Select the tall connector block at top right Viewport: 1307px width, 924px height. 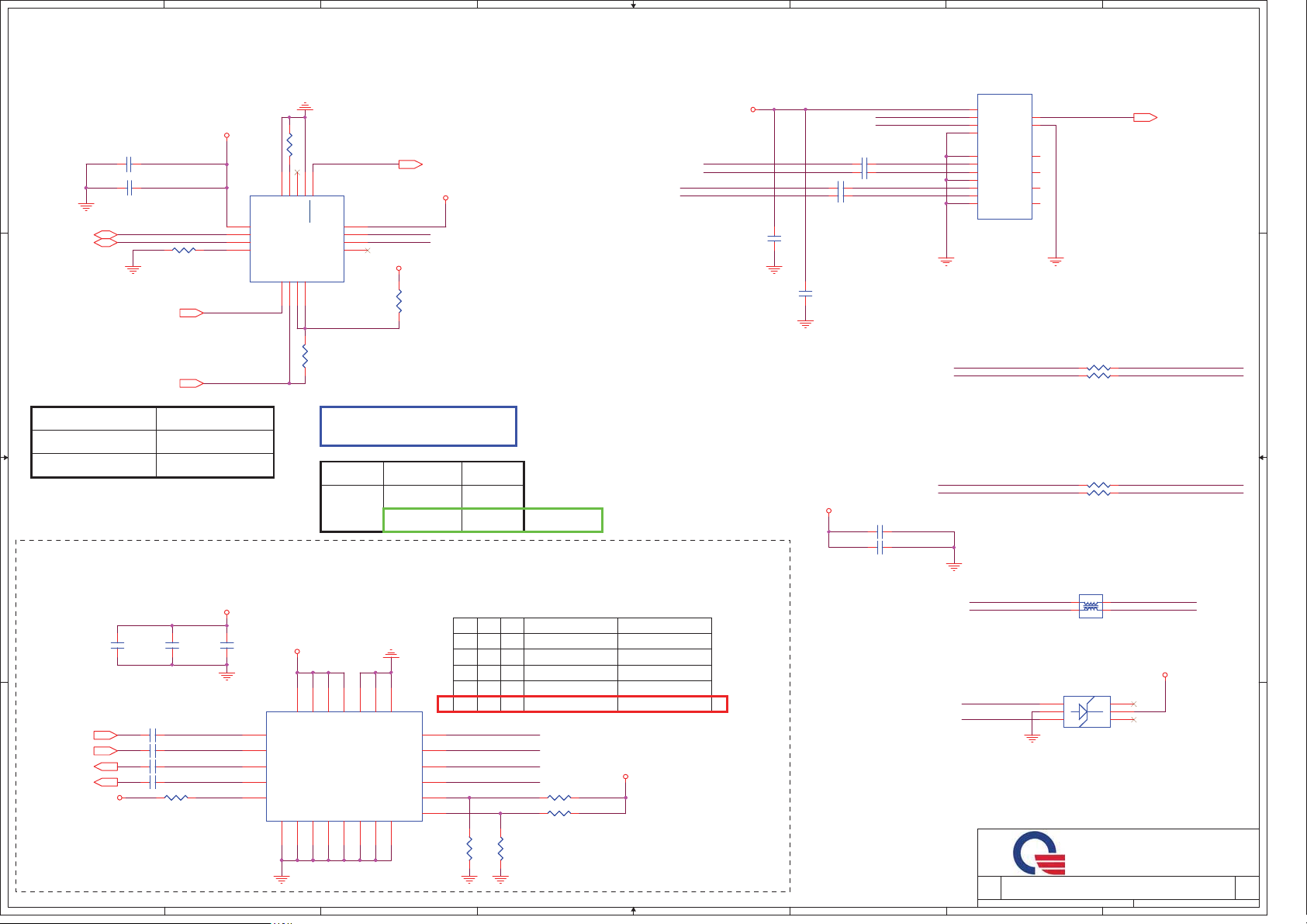point(1004,157)
